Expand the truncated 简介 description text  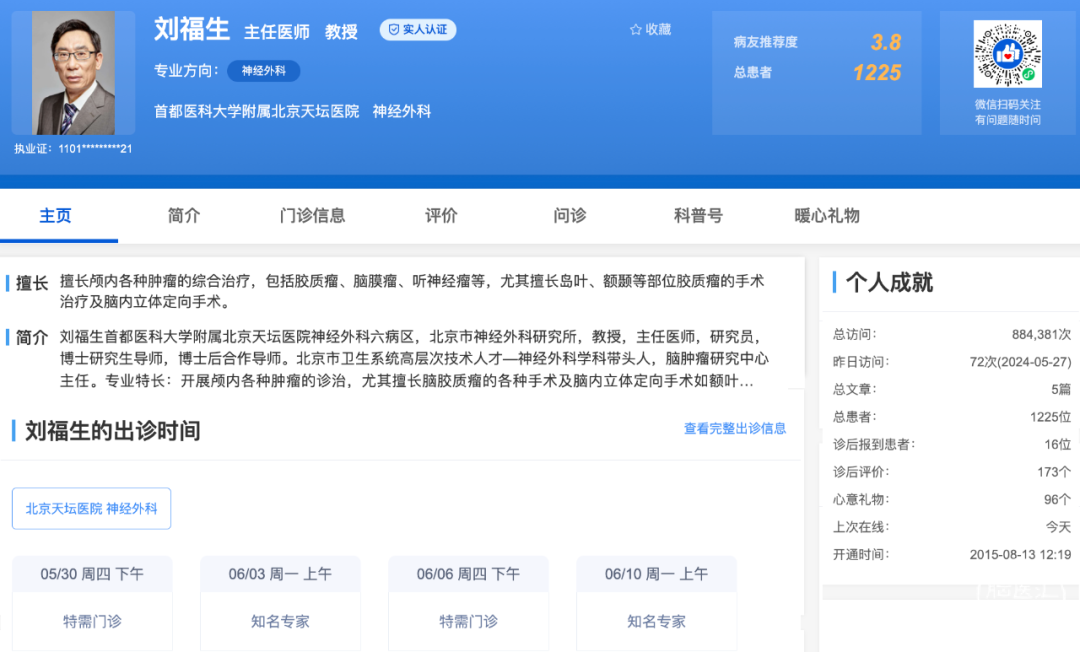click(x=745, y=381)
